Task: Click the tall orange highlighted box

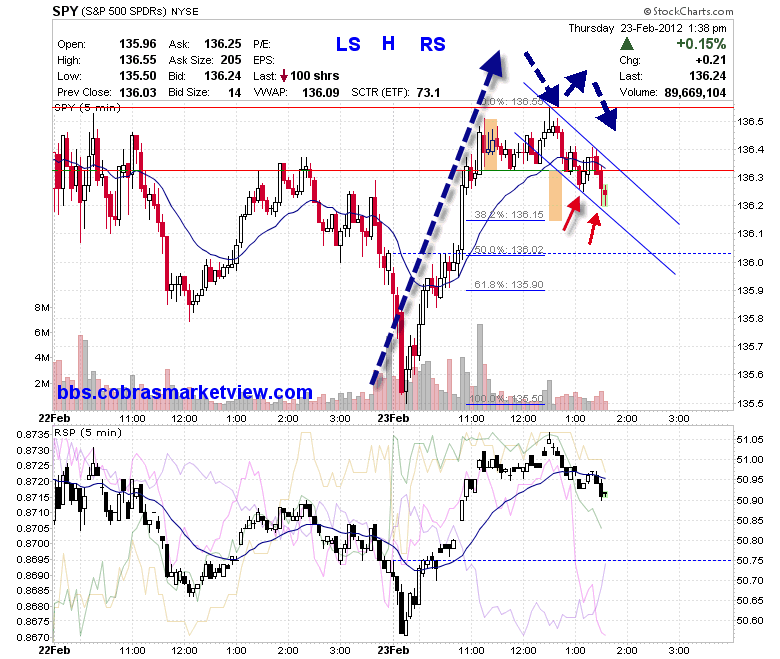Action: (555, 195)
